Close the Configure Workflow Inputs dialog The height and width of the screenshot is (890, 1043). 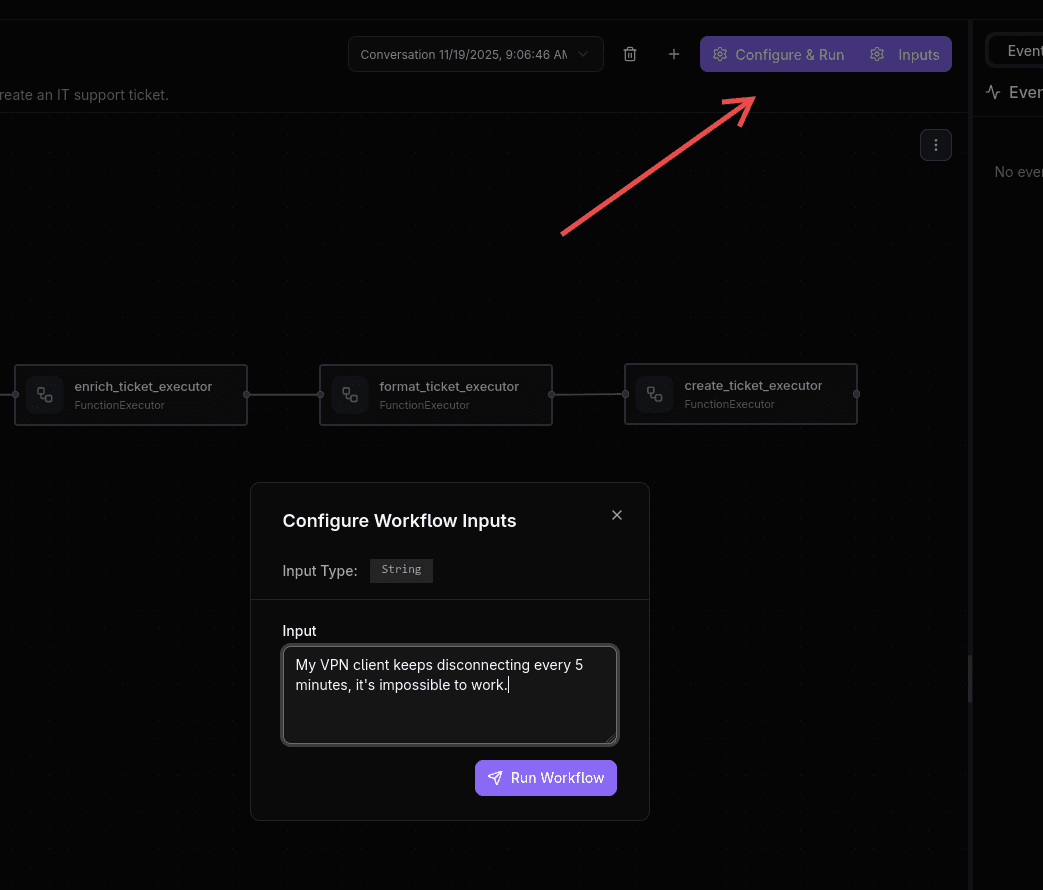click(617, 515)
